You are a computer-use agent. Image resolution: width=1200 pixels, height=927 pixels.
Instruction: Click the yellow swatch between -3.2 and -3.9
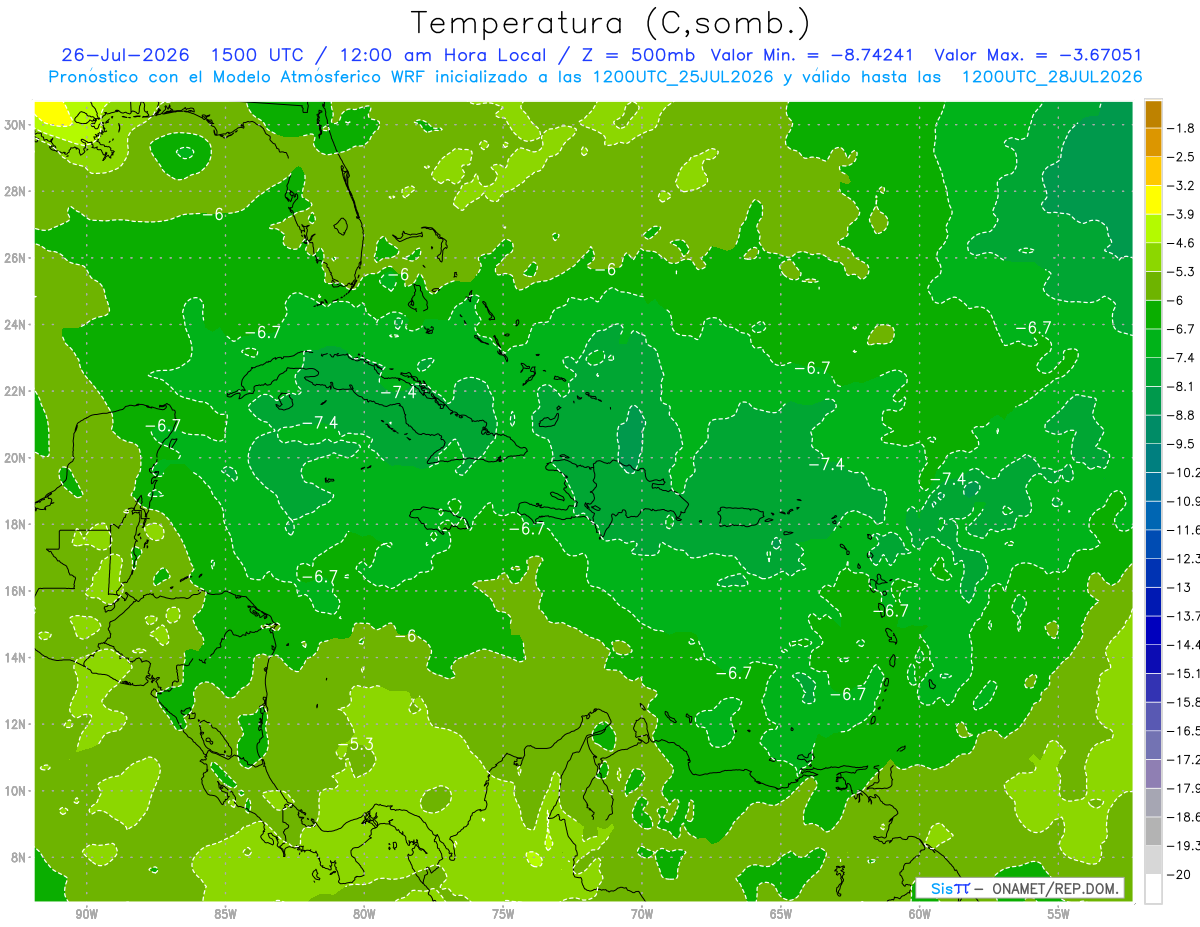(x=1153, y=200)
